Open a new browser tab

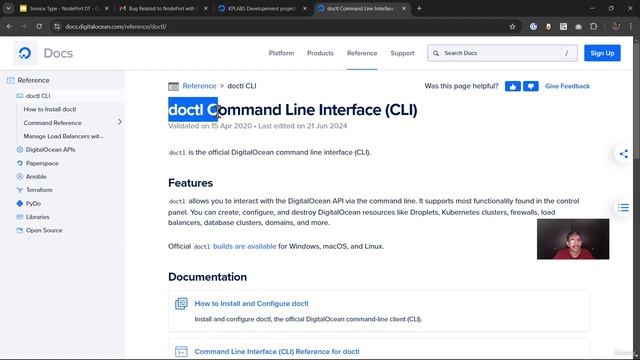coord(419,9)
